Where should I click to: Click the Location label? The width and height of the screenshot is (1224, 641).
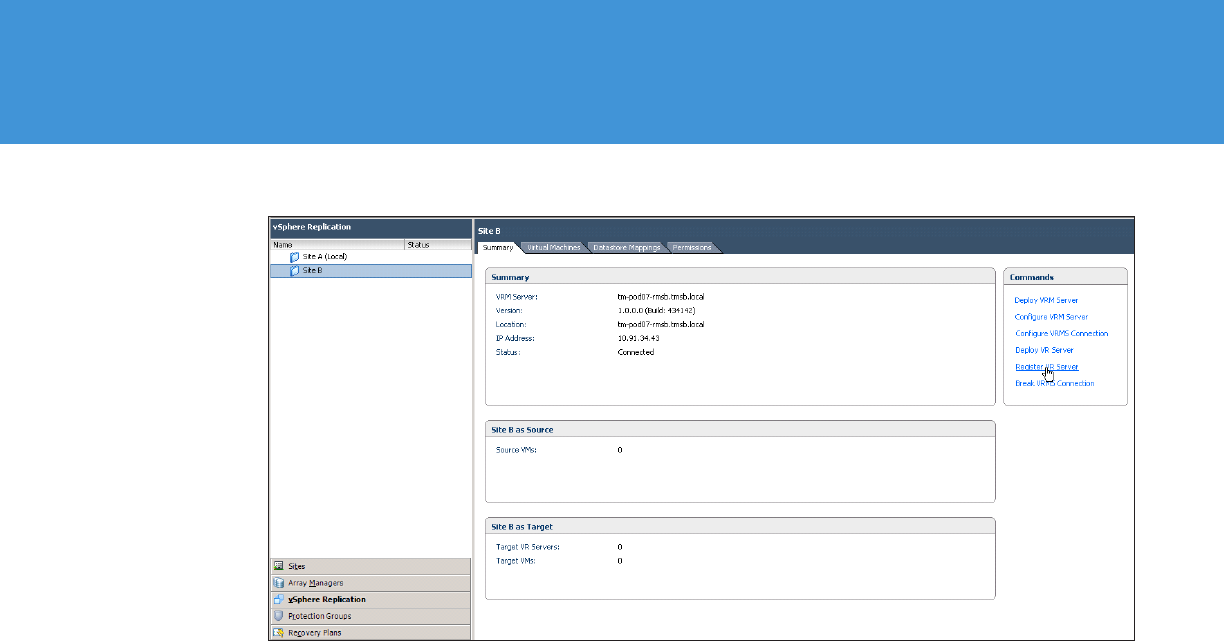[510, 325]
